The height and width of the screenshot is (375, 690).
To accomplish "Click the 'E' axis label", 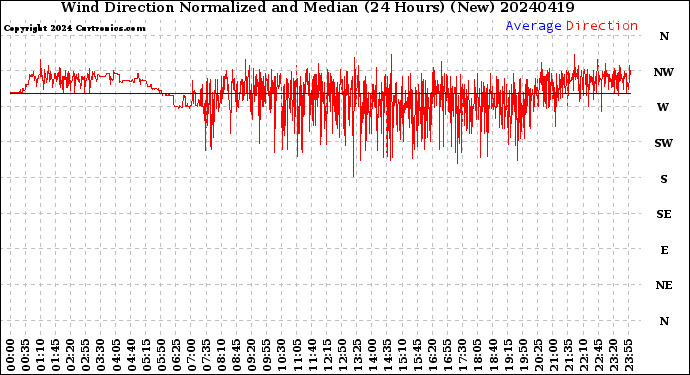I will (x=664, y=250).
